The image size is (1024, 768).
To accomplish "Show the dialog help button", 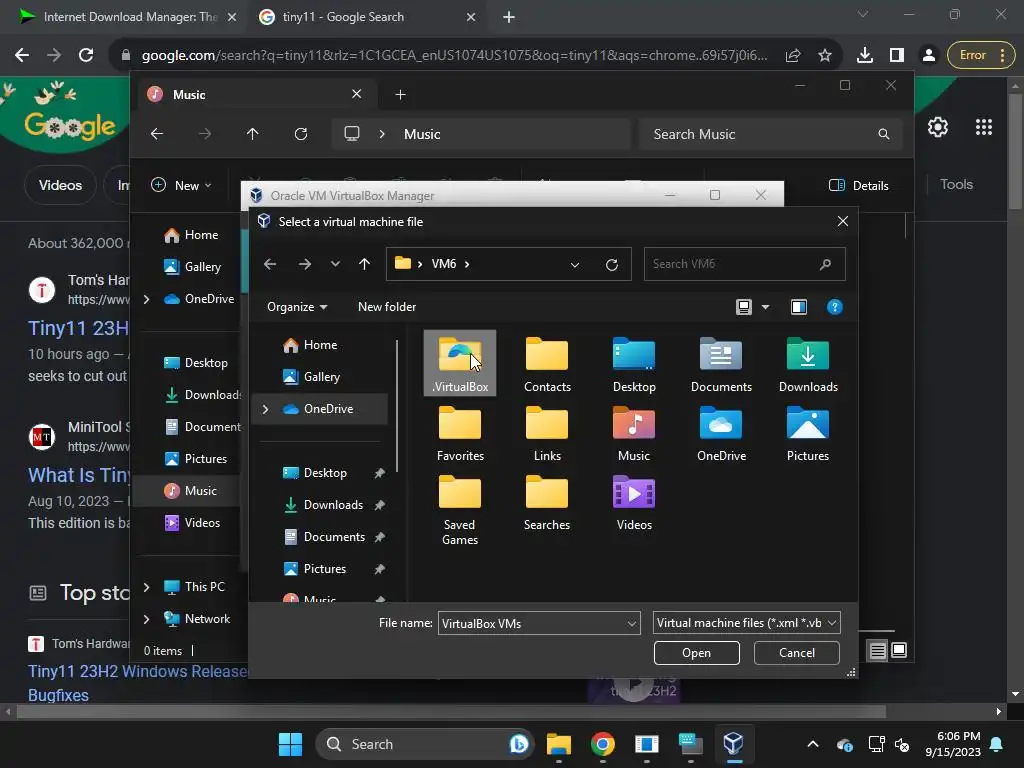I will pos(835,307).
